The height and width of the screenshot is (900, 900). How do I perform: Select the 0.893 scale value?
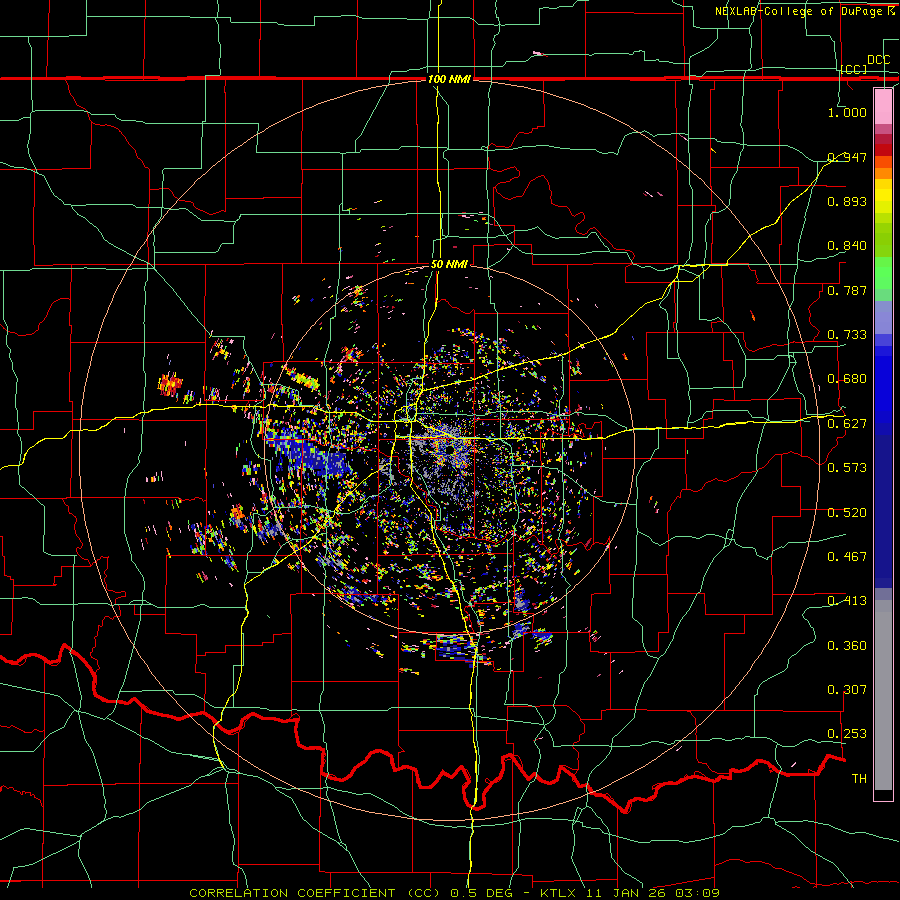847,201
